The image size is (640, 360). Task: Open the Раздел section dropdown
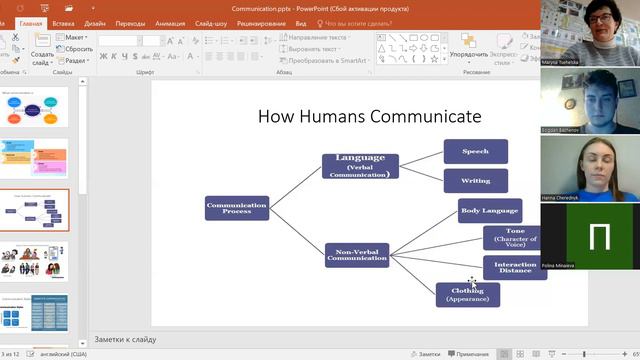pos(73,60)
